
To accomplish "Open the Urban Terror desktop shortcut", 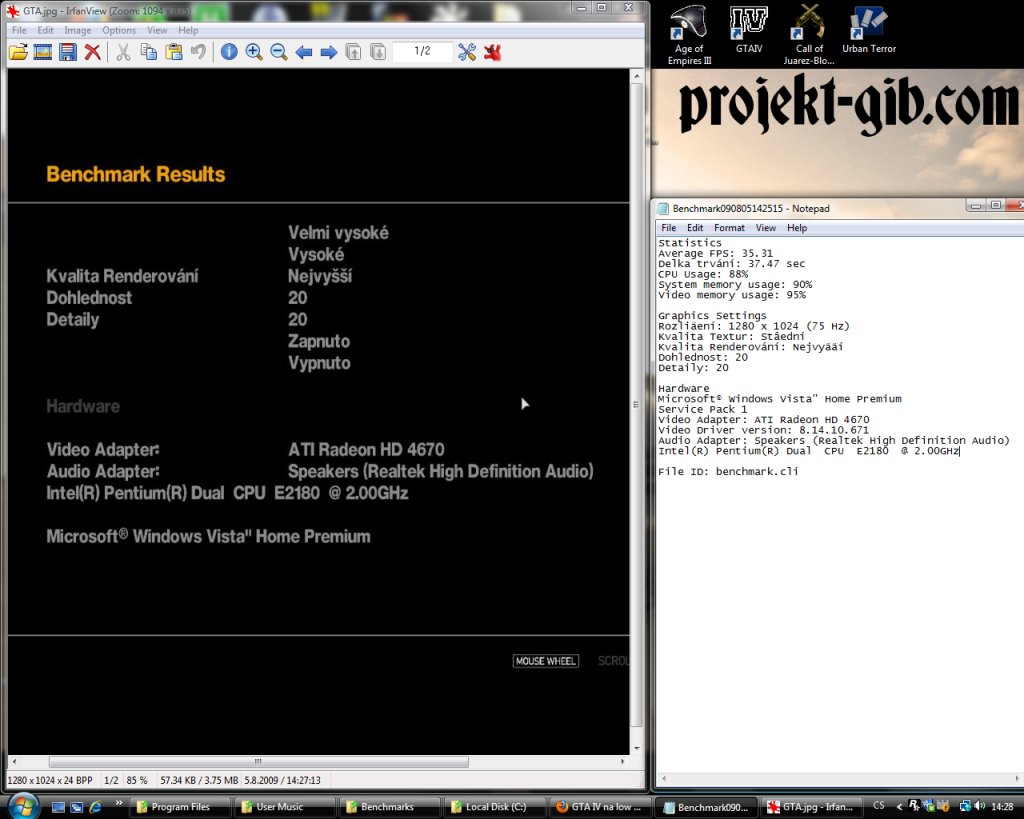I will tap(869, 30).
